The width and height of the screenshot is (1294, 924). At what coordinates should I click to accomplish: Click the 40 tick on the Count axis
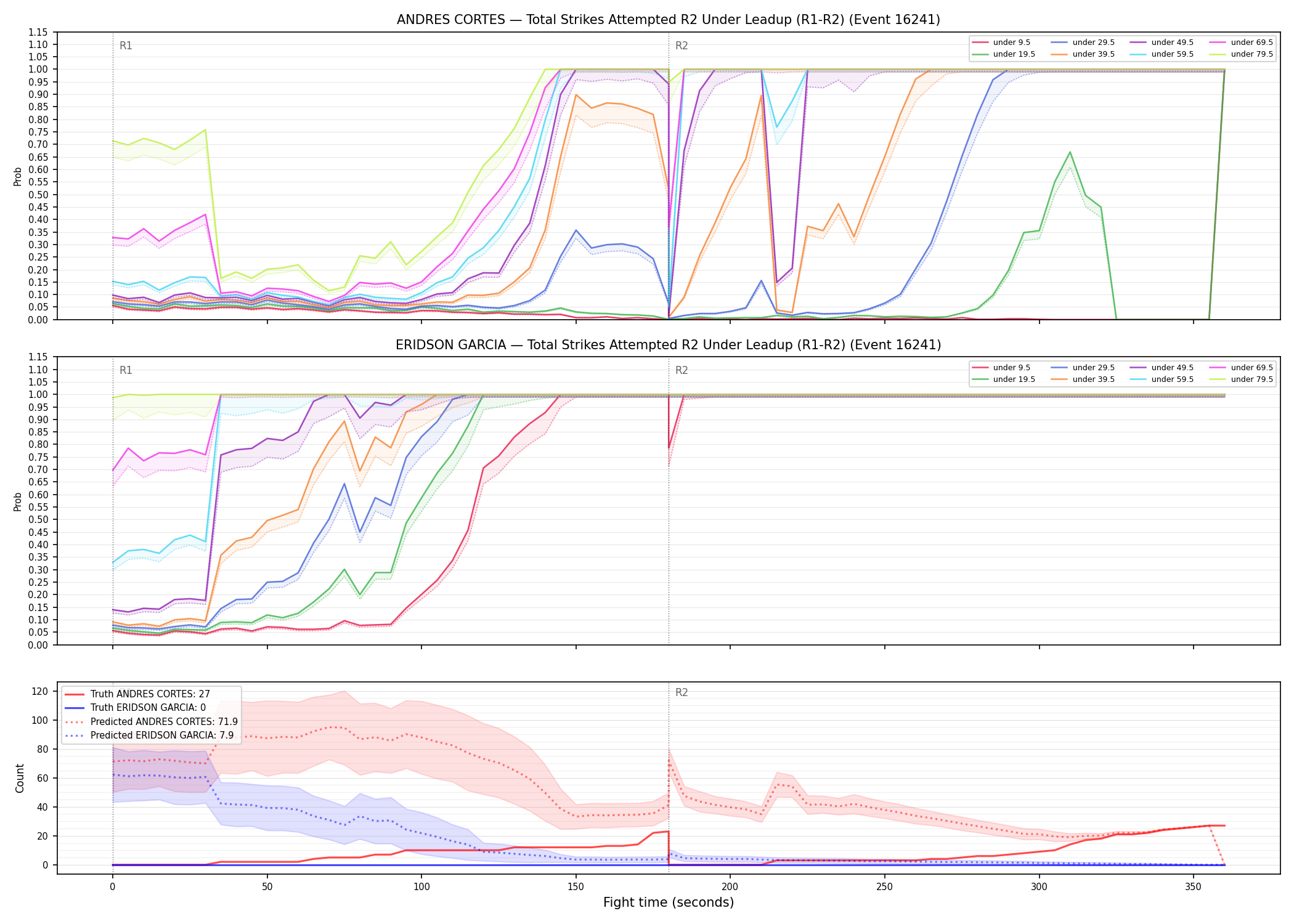[43, 807]
